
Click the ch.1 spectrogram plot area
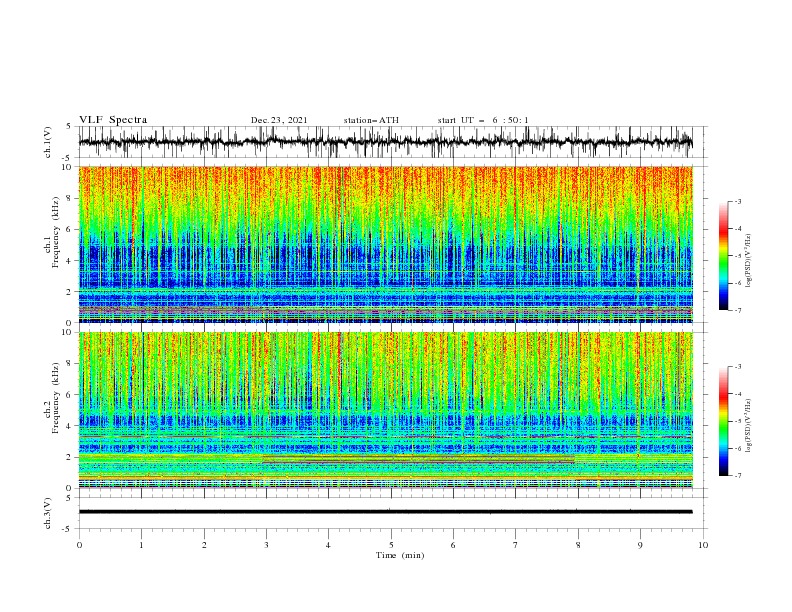pos(385,244)
